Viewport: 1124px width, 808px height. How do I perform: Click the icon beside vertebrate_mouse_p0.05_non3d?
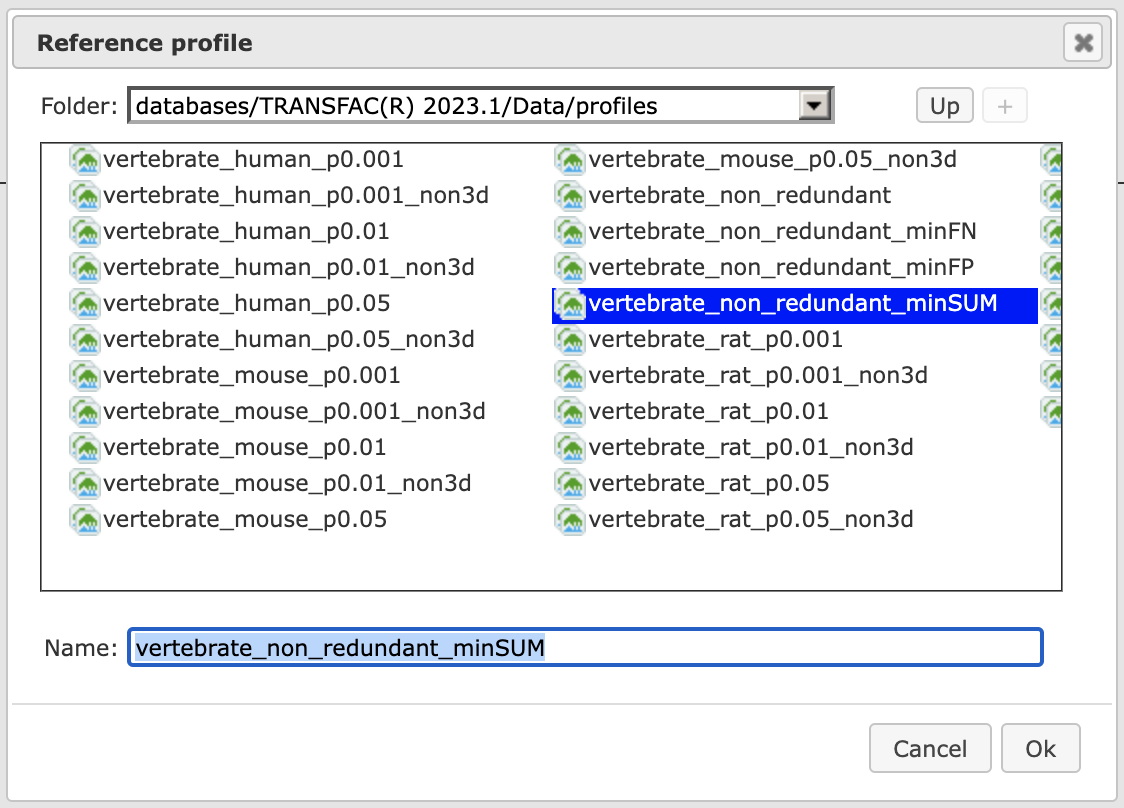[571, 160]
